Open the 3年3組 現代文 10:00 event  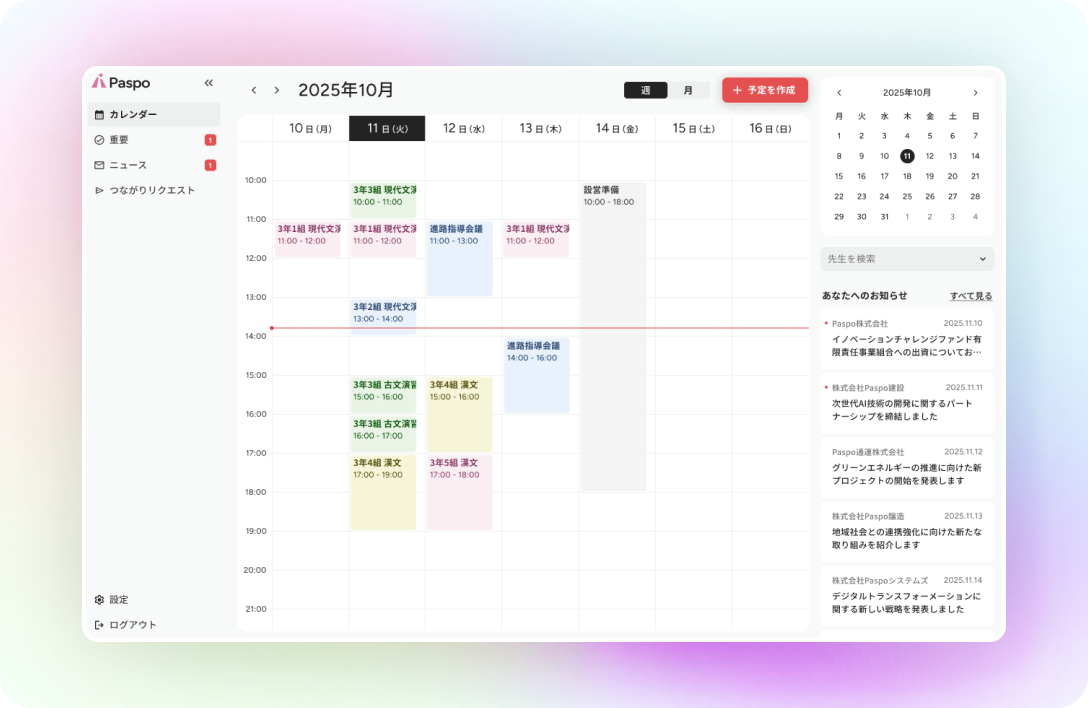384,200
